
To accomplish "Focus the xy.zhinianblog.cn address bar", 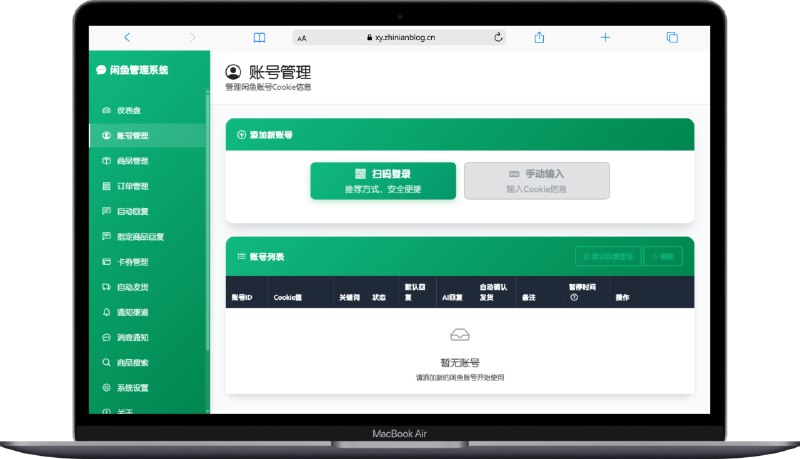I will click(x=399, y=37).
